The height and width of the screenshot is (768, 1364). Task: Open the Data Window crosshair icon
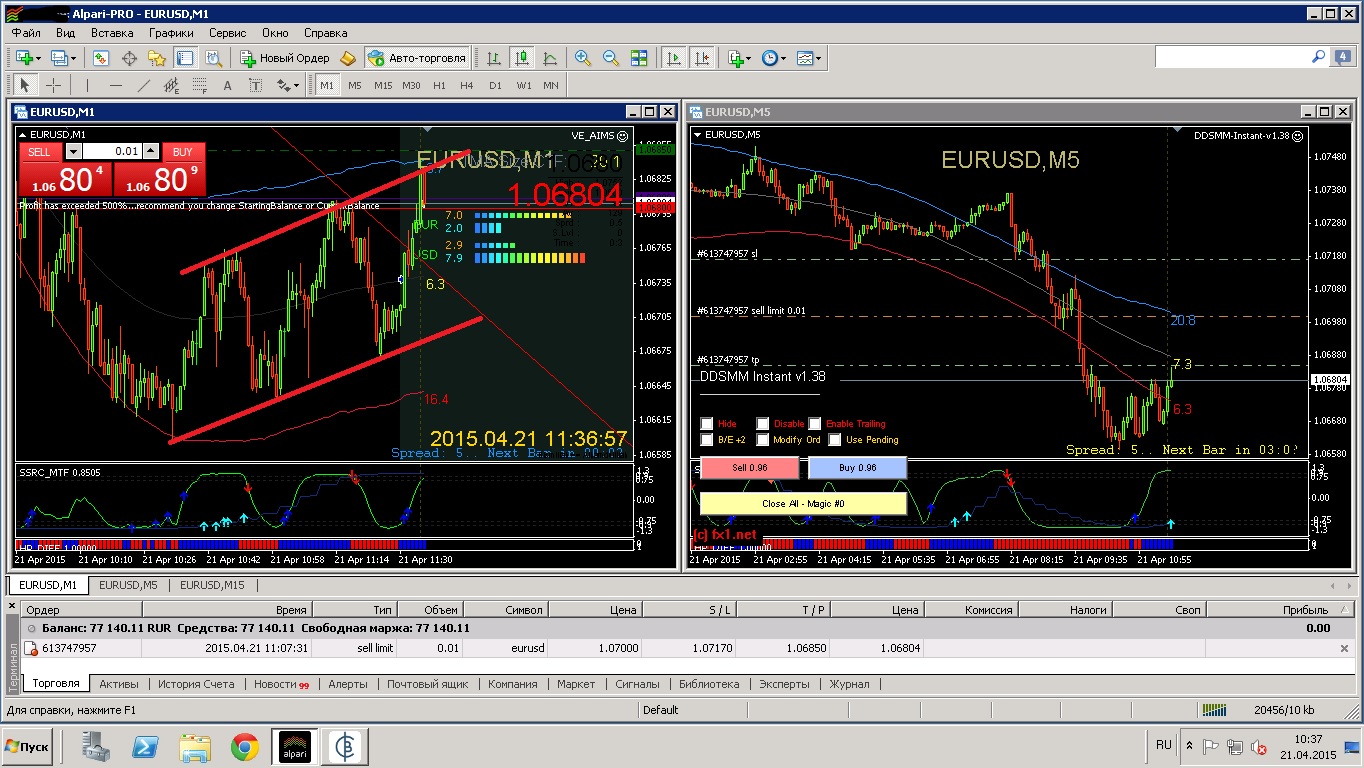[x=129, y=58]
